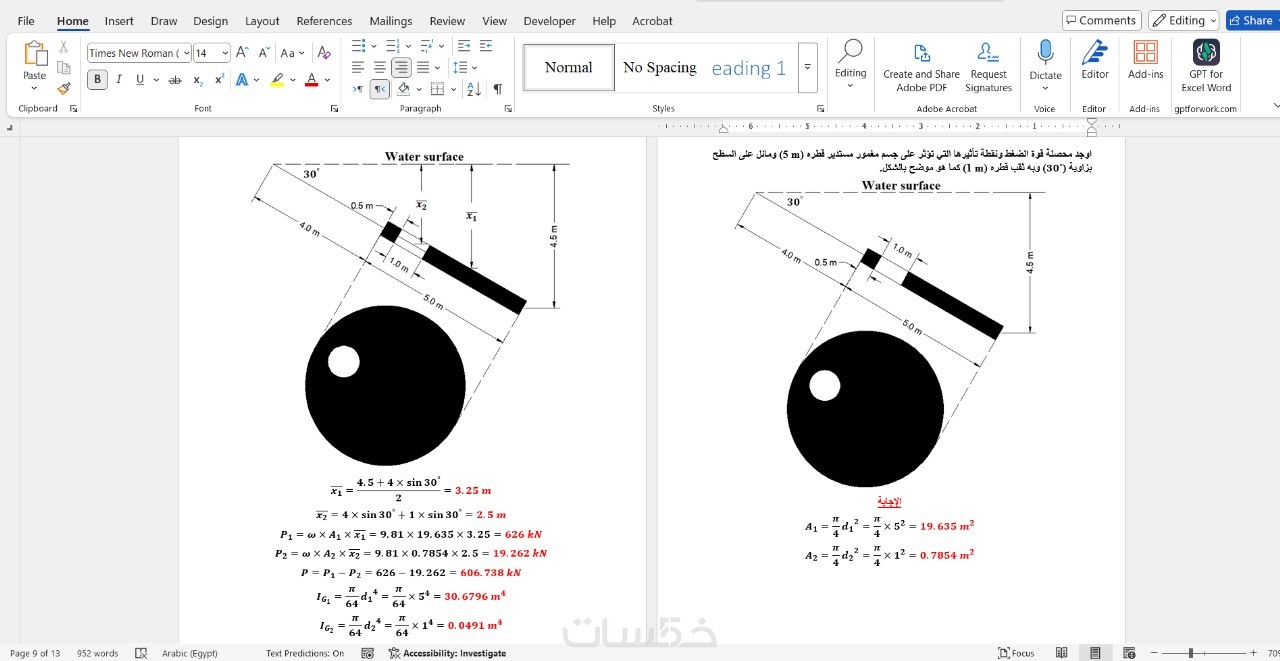The width and height of the screenshot is (1280, 661).
Task: Clear all formatting with eraser A icon
Action: click(x=323, y=53)
